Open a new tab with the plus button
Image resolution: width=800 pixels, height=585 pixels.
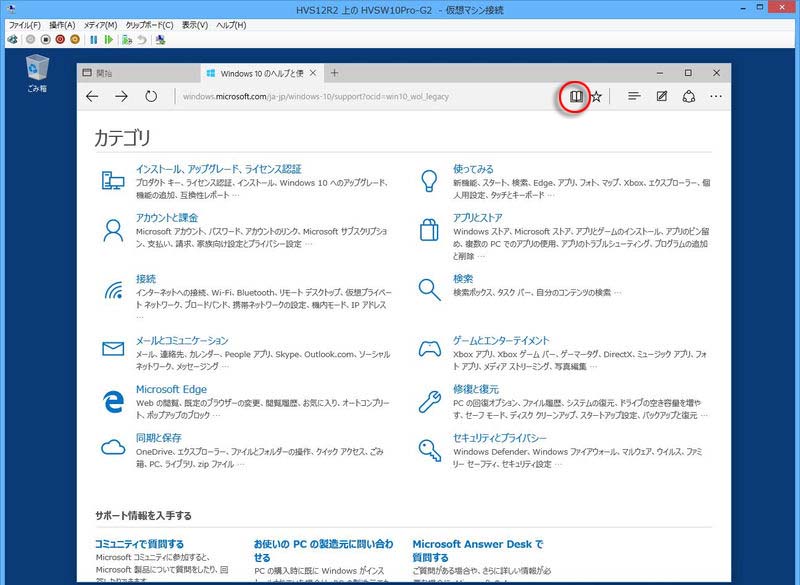tap(334, 73)
